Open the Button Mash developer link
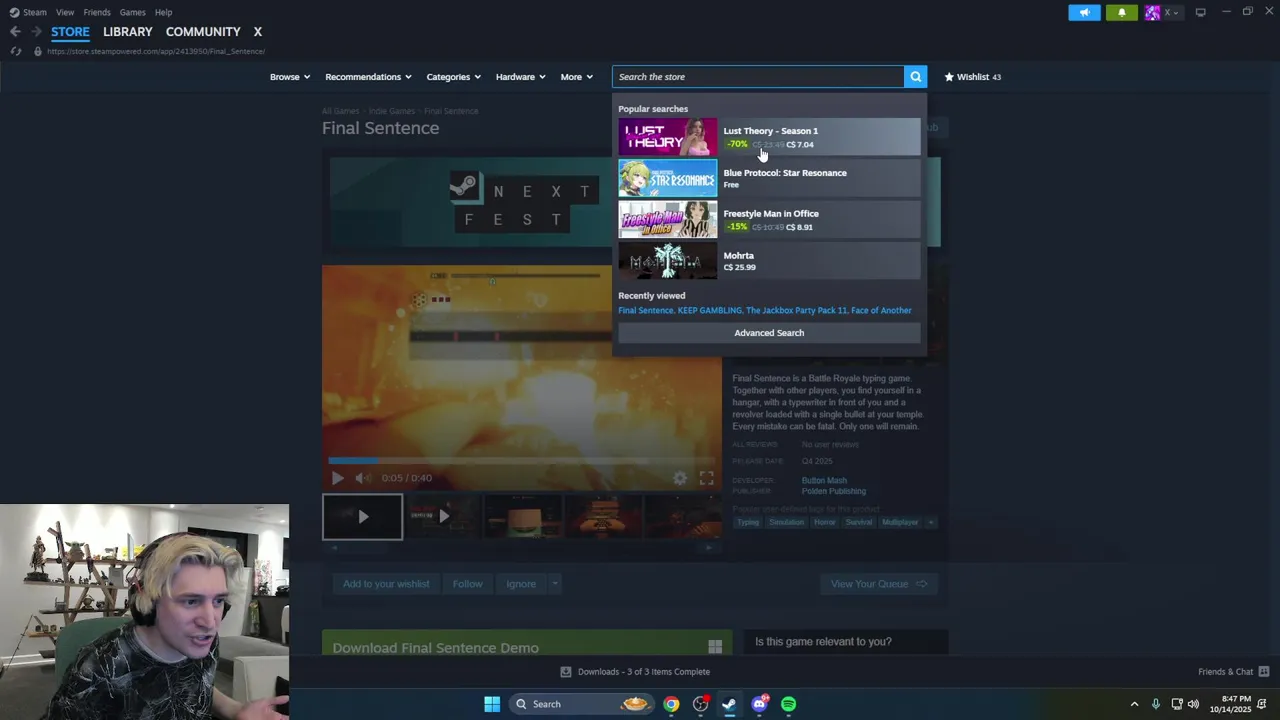This screenshot has width=1280, height=720. click(824, 481)
